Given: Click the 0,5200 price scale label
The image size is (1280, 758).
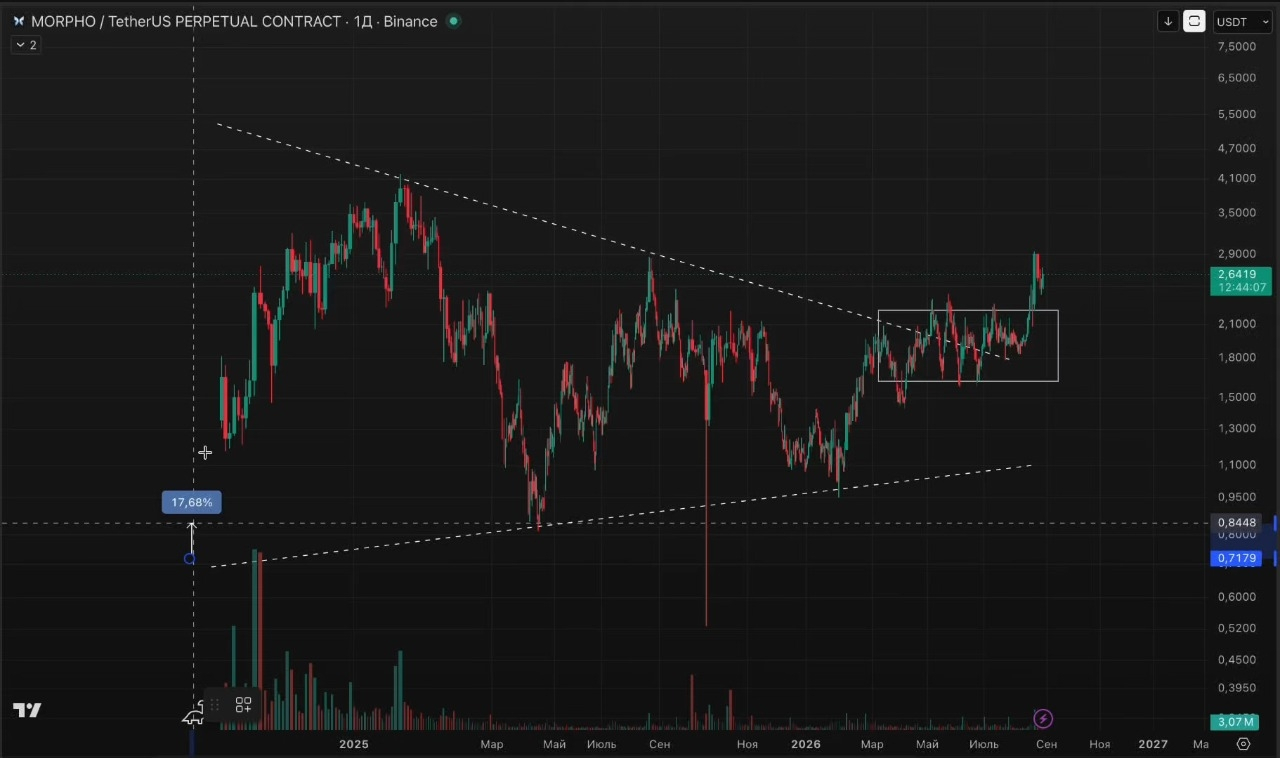Looking at the screenshot, I should 1237,628.
